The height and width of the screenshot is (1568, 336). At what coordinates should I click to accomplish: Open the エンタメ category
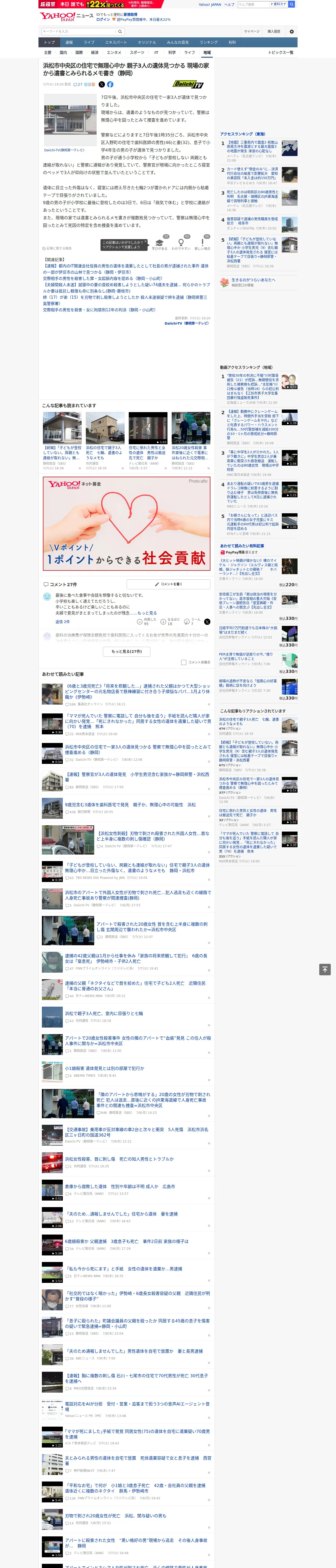click(114, 52)
